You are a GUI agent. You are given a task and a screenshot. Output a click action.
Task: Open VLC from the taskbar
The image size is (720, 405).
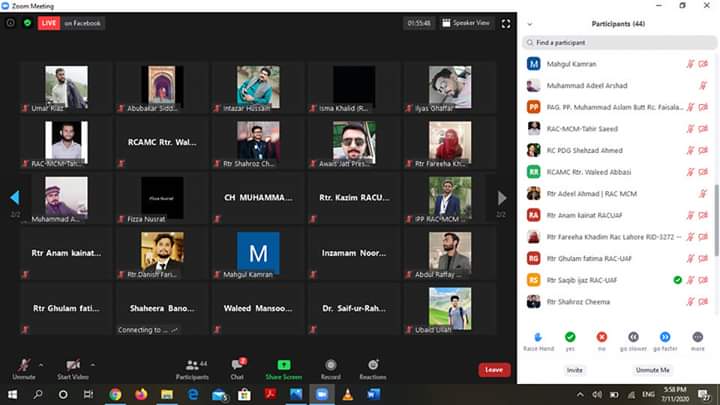348,394
